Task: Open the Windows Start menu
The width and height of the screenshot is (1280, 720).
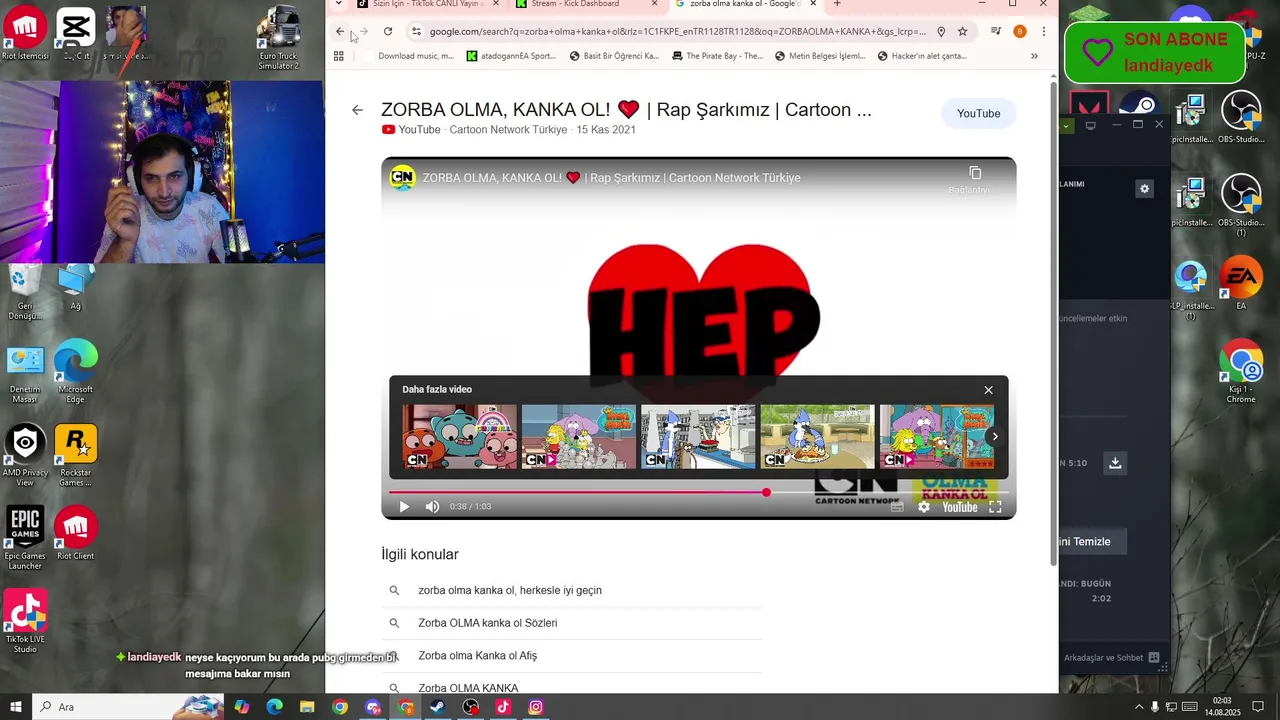Action: [15, 707]
